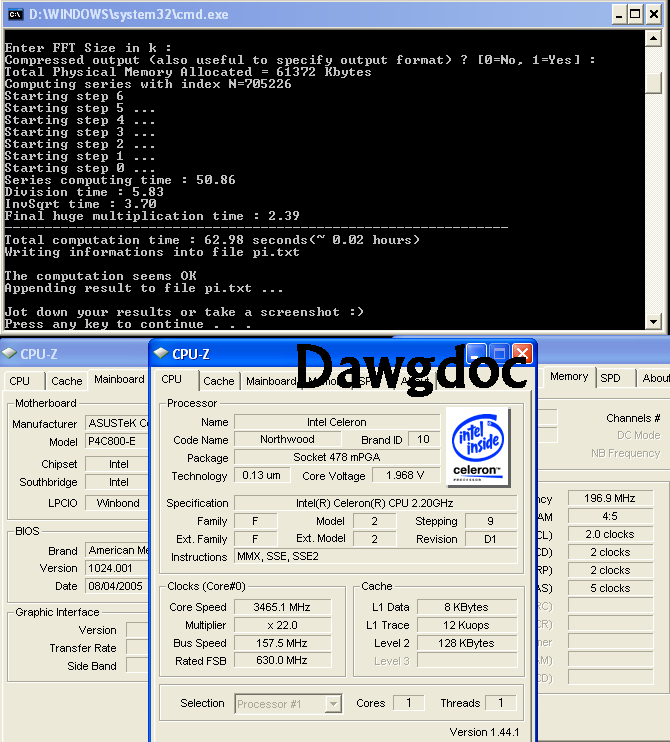Click the 4:5 FSB:DRAM ratio value
670x742 pixels.
point(610,516)
